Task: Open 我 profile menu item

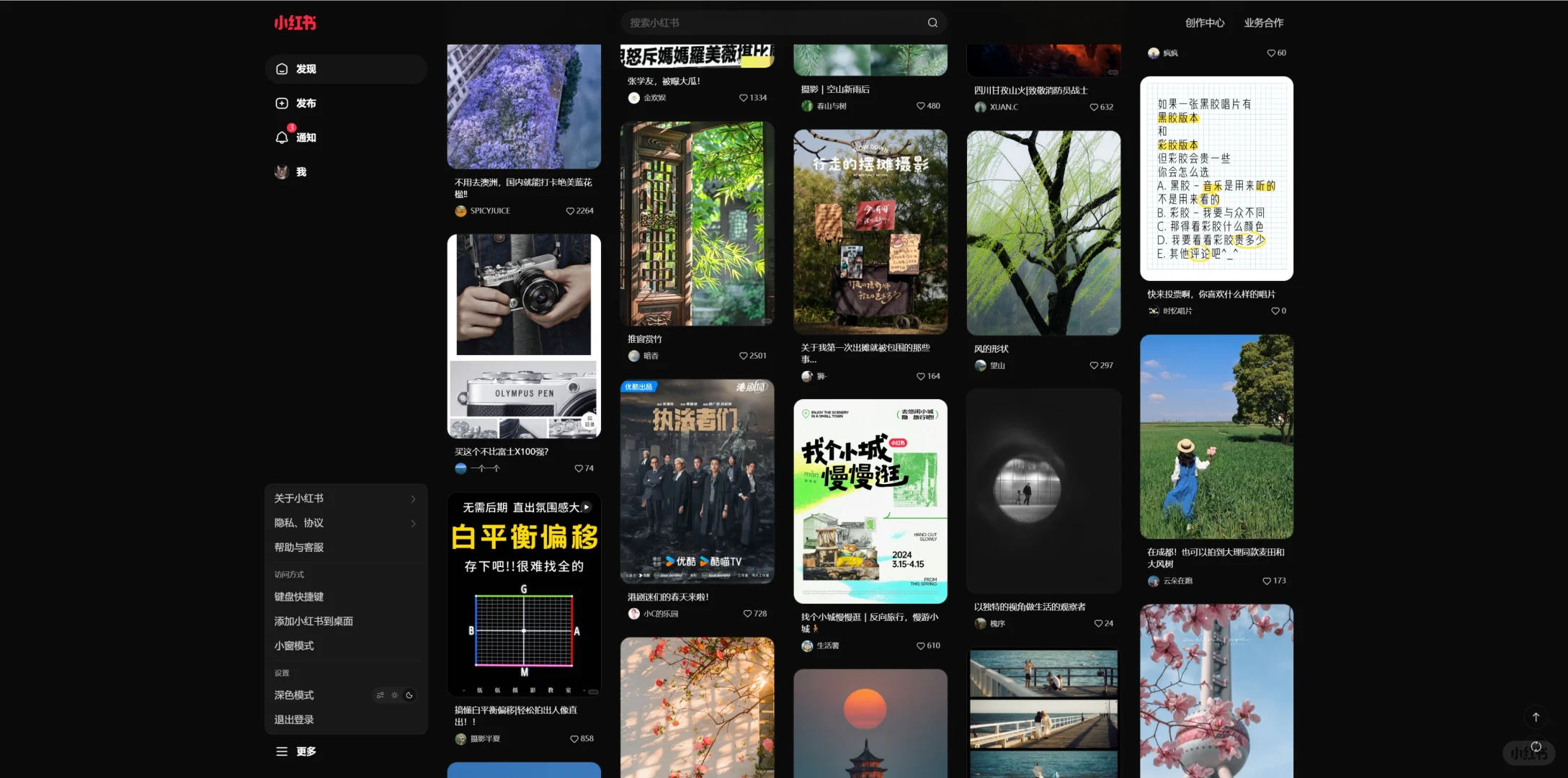Action: pyautogui.click(x=300, y=172)
